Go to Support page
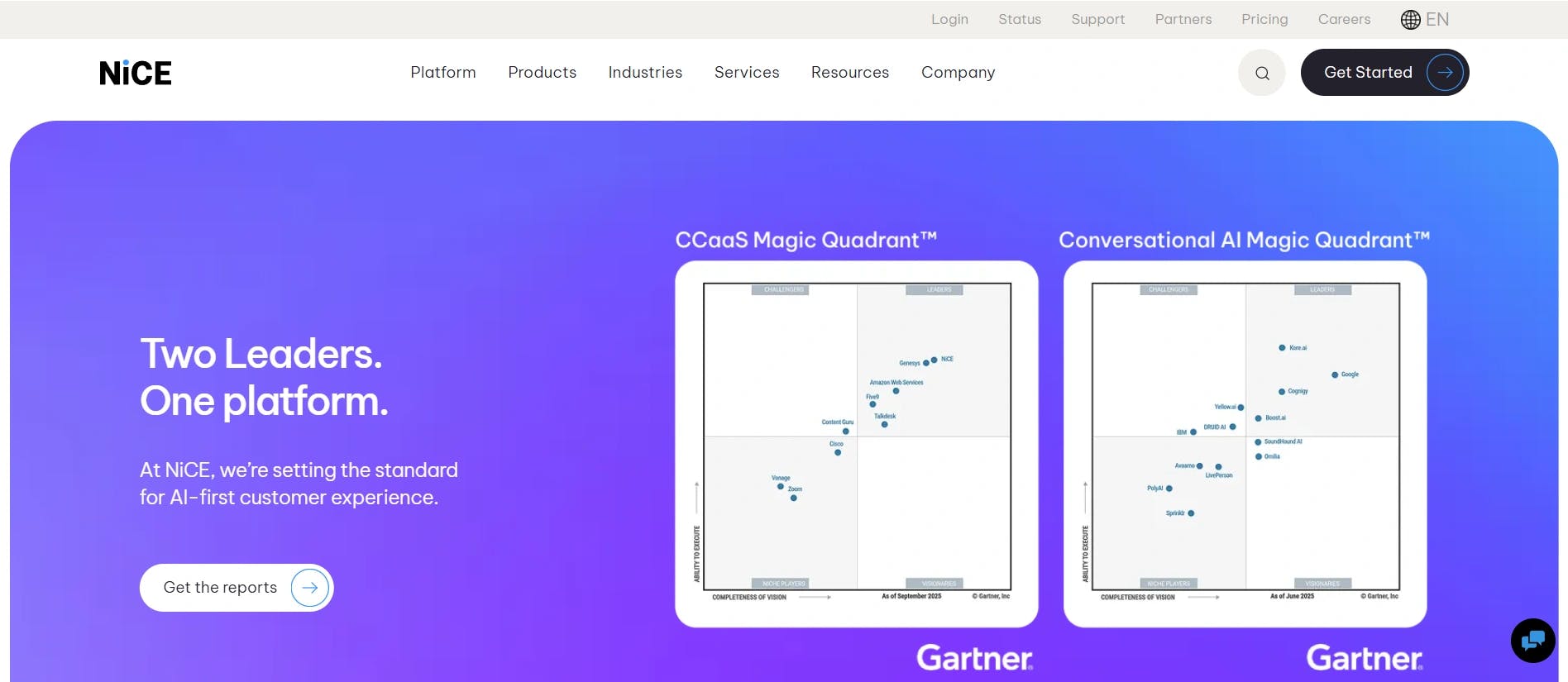1568x682 pixels. tap(1097, 19)
